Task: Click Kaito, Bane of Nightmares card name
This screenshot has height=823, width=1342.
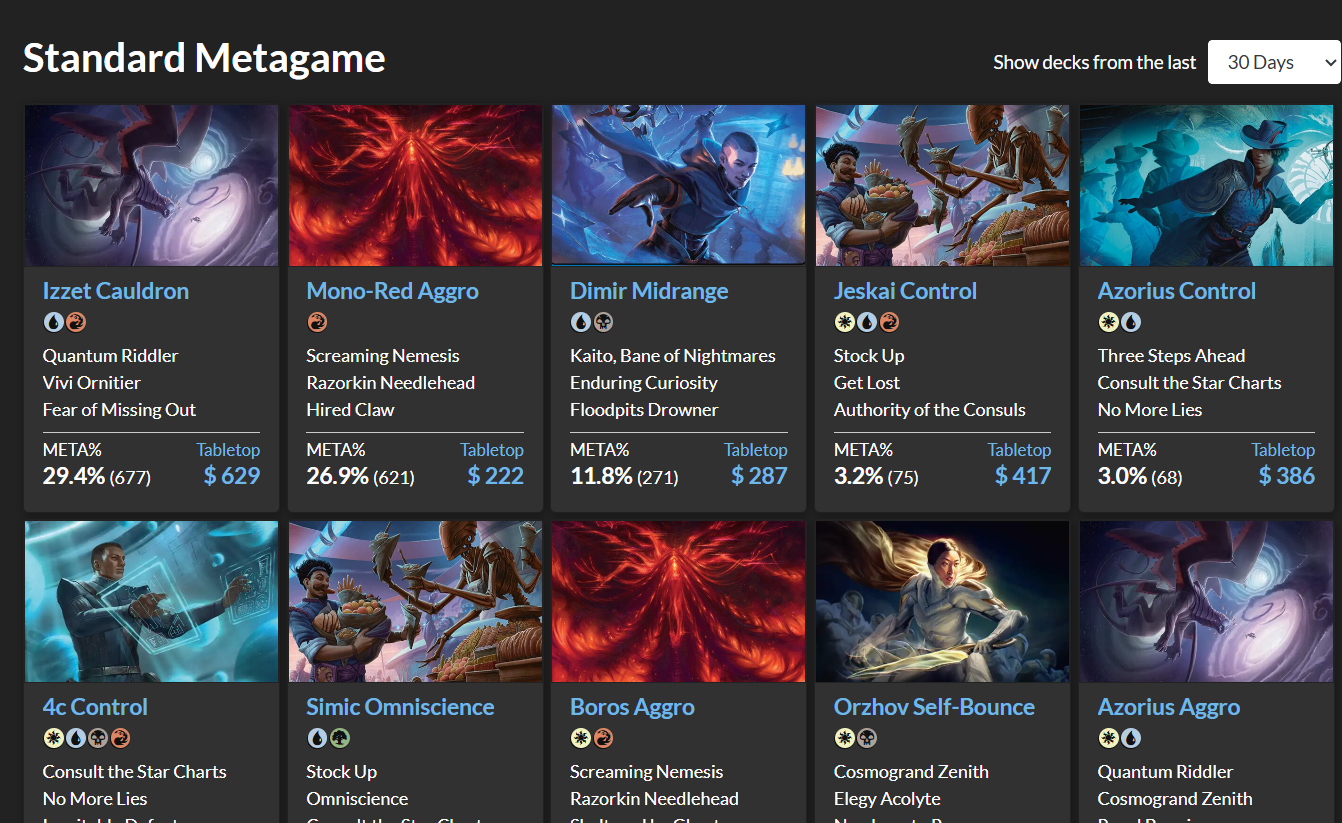Action: 673,356
